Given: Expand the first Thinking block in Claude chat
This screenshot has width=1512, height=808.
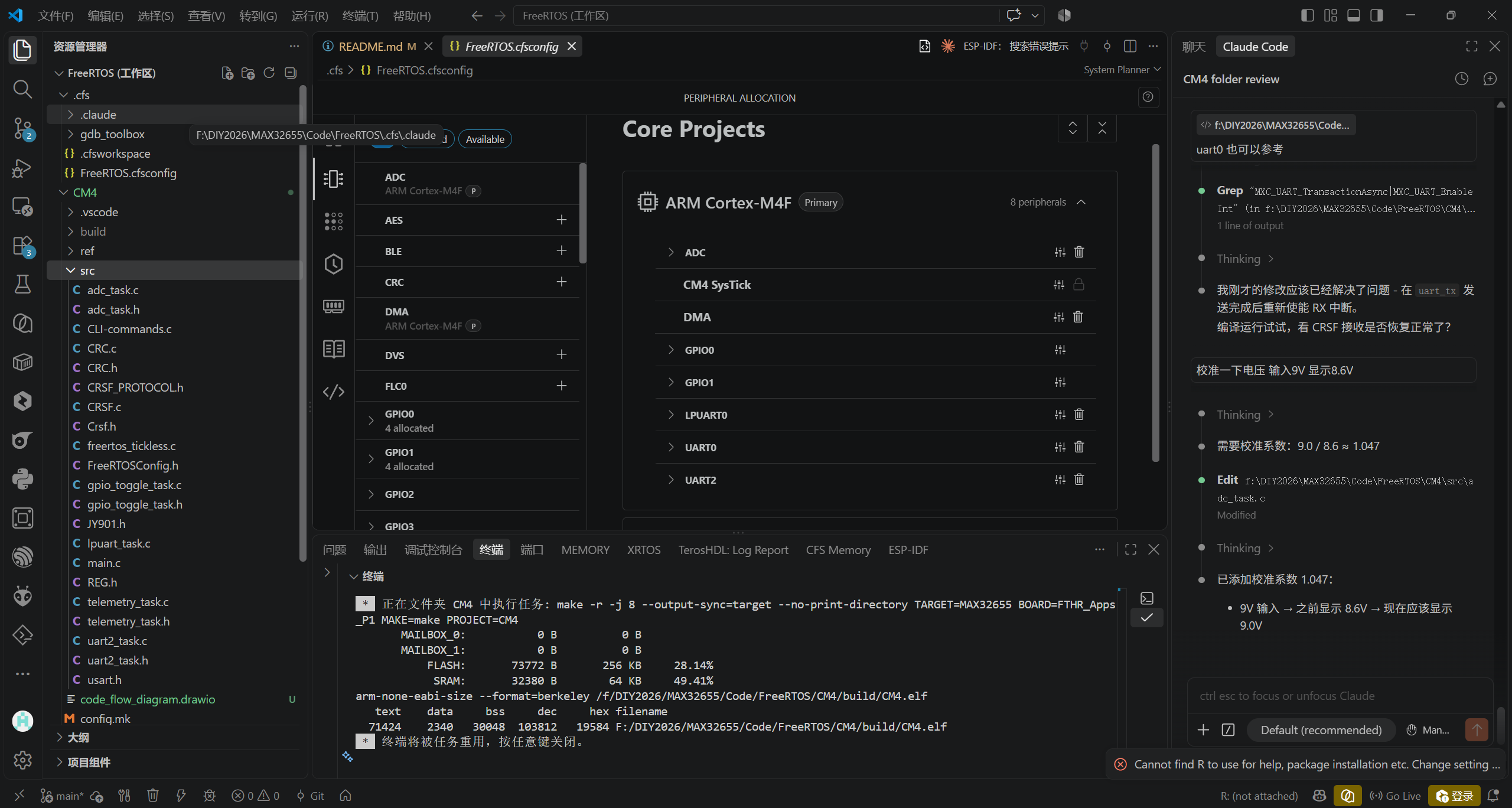Looking at the screenshot, I should point(1245,259).
